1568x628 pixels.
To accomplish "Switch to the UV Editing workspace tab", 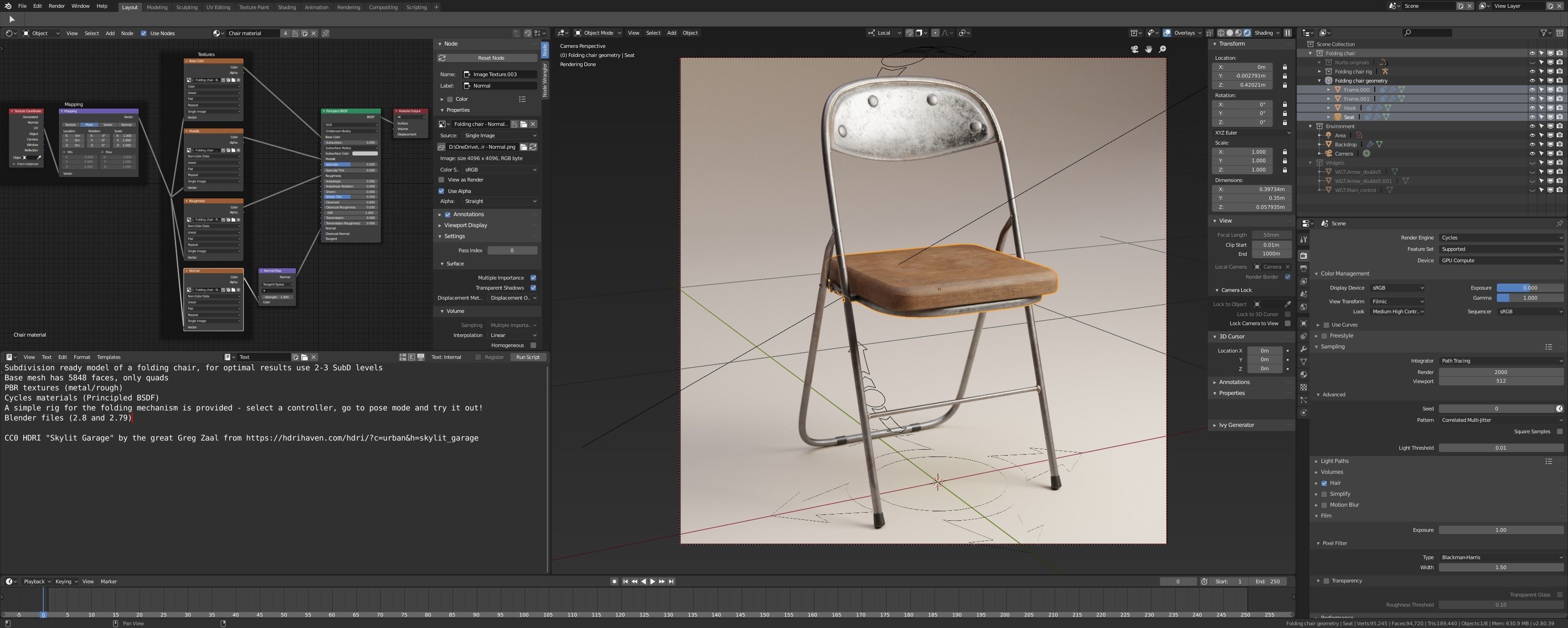I will click(218, 7).
